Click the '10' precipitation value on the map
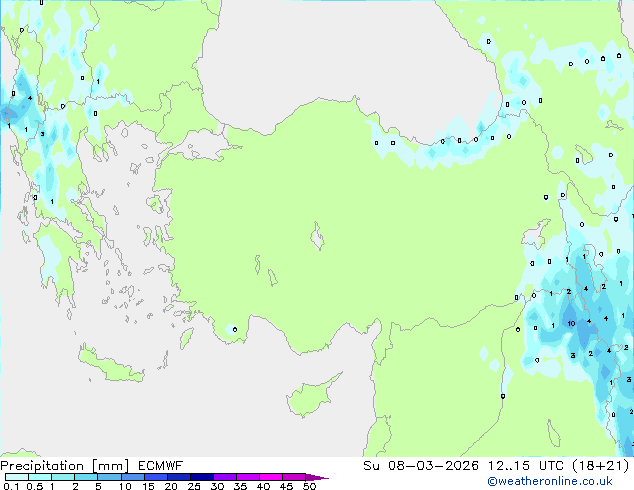This screenshot has height=490, width=634. pyautogui.click(x=571, y=323)
